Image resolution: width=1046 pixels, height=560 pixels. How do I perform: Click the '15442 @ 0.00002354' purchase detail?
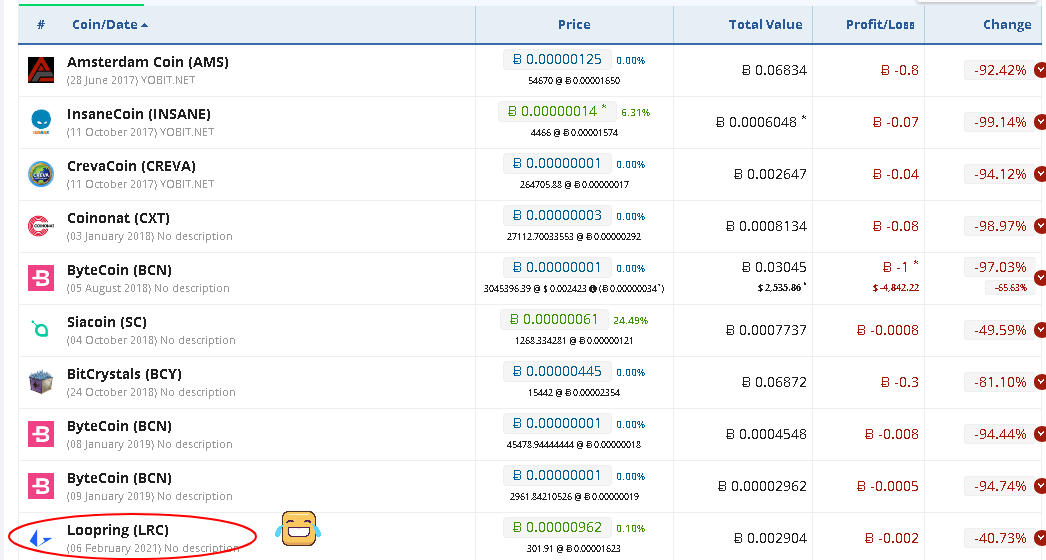pos(574,393)
